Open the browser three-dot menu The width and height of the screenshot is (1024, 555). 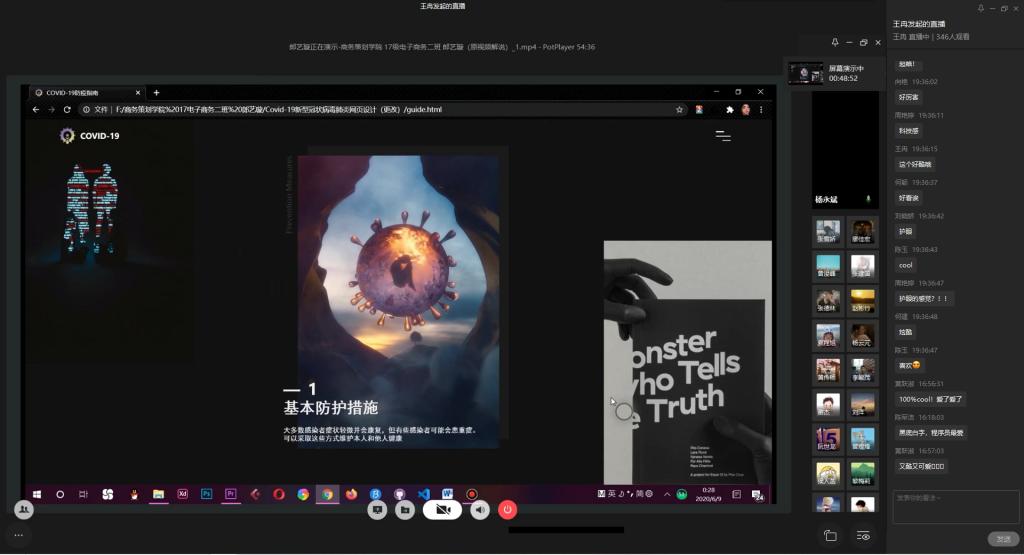pyautogui.click(x=762, y=110)
